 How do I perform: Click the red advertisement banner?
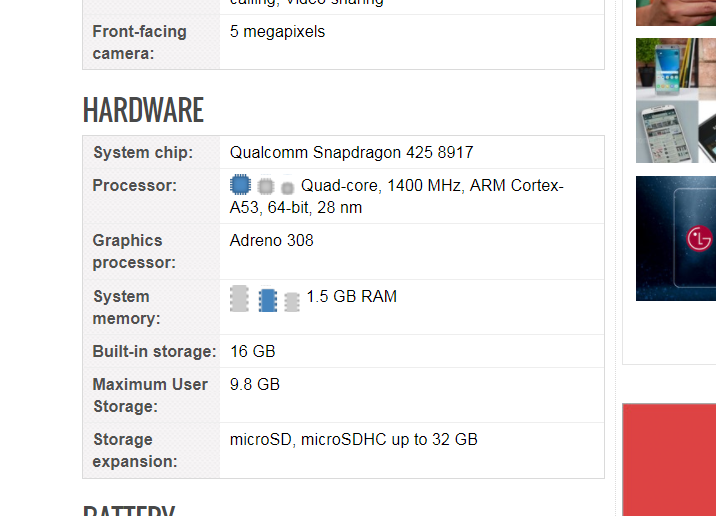[669, 460]
